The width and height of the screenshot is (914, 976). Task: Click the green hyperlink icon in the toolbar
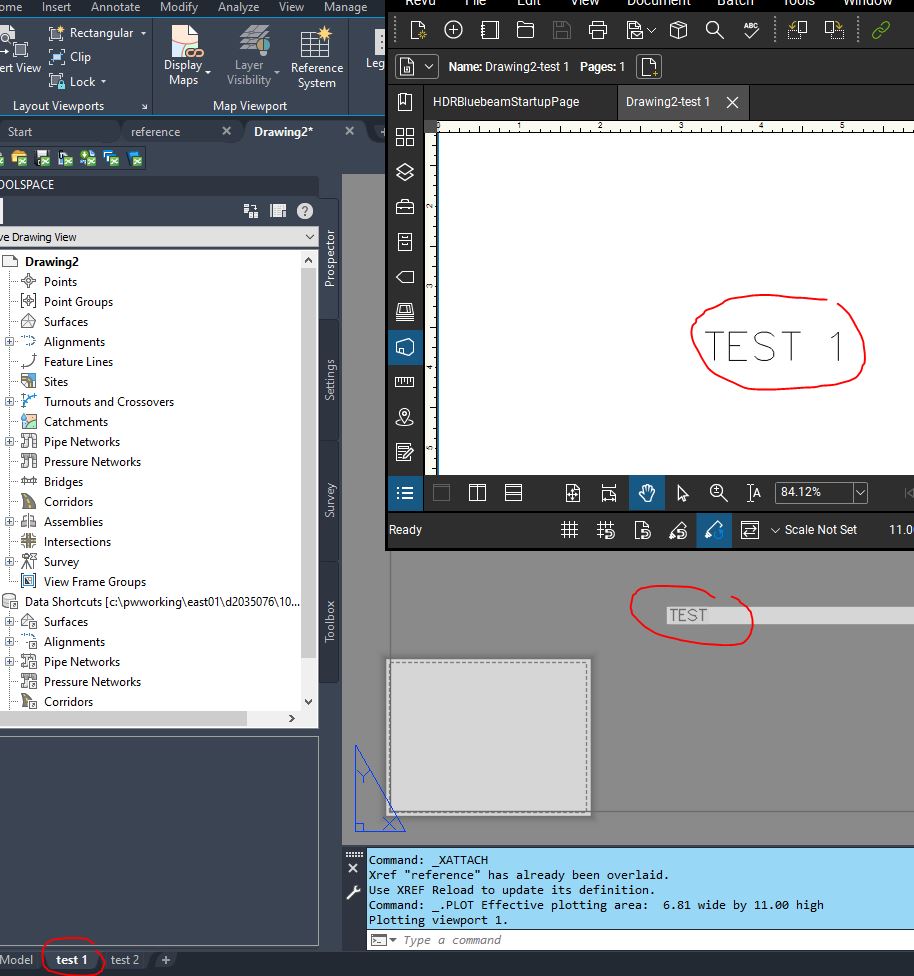(879, 29)
